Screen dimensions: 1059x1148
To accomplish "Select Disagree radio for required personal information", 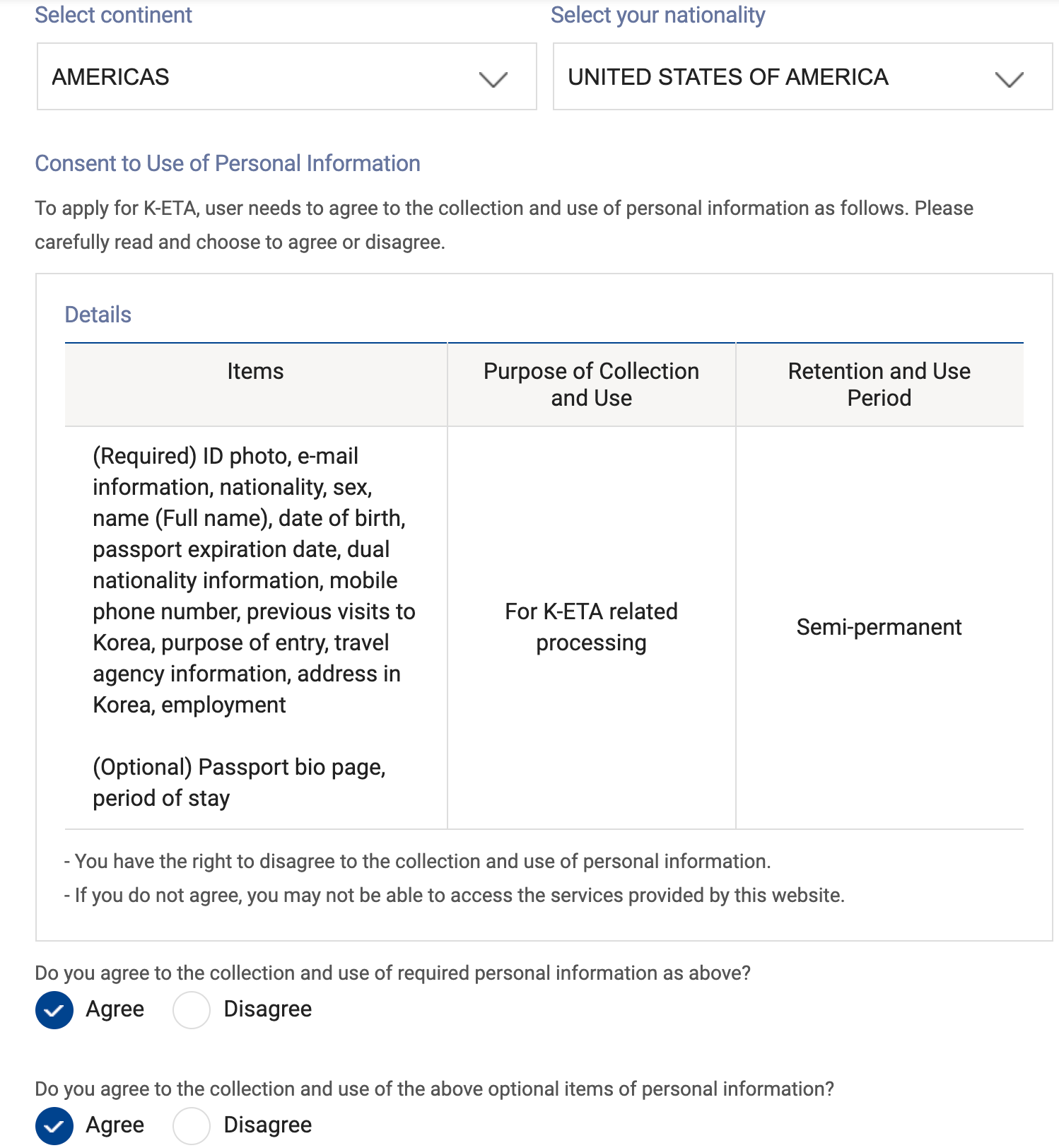I will coord(192,1009).
